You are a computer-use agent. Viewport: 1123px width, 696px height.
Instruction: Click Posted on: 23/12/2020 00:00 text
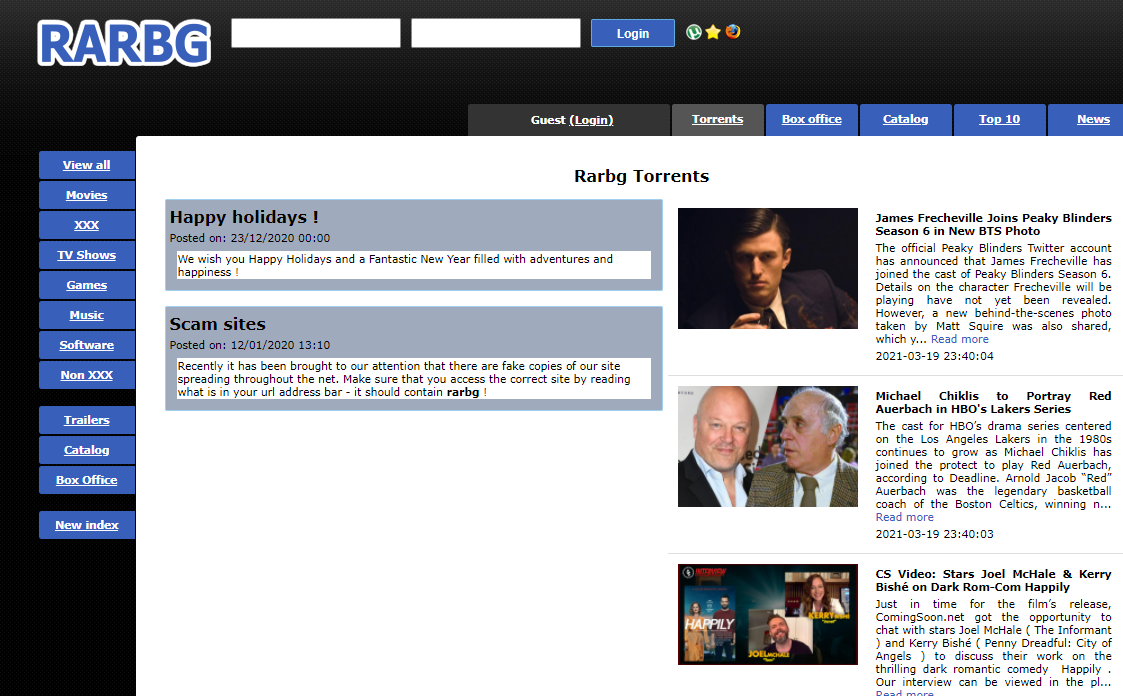[250, 238]
